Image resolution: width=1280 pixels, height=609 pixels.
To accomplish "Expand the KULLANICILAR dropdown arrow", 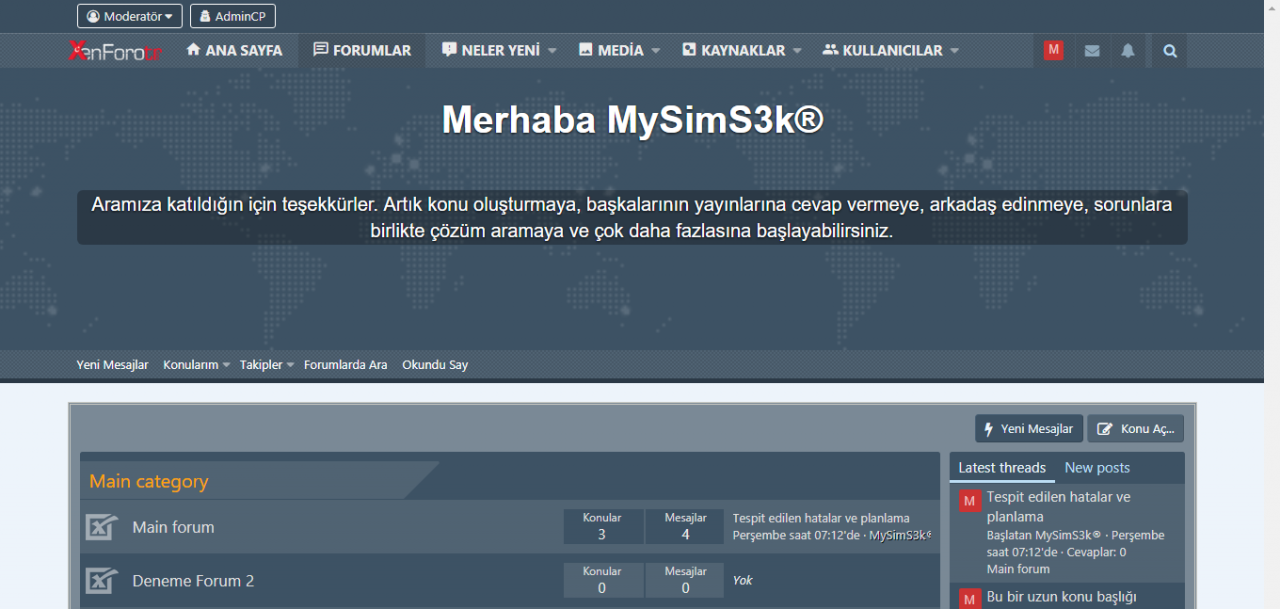I will coord(954,51).
